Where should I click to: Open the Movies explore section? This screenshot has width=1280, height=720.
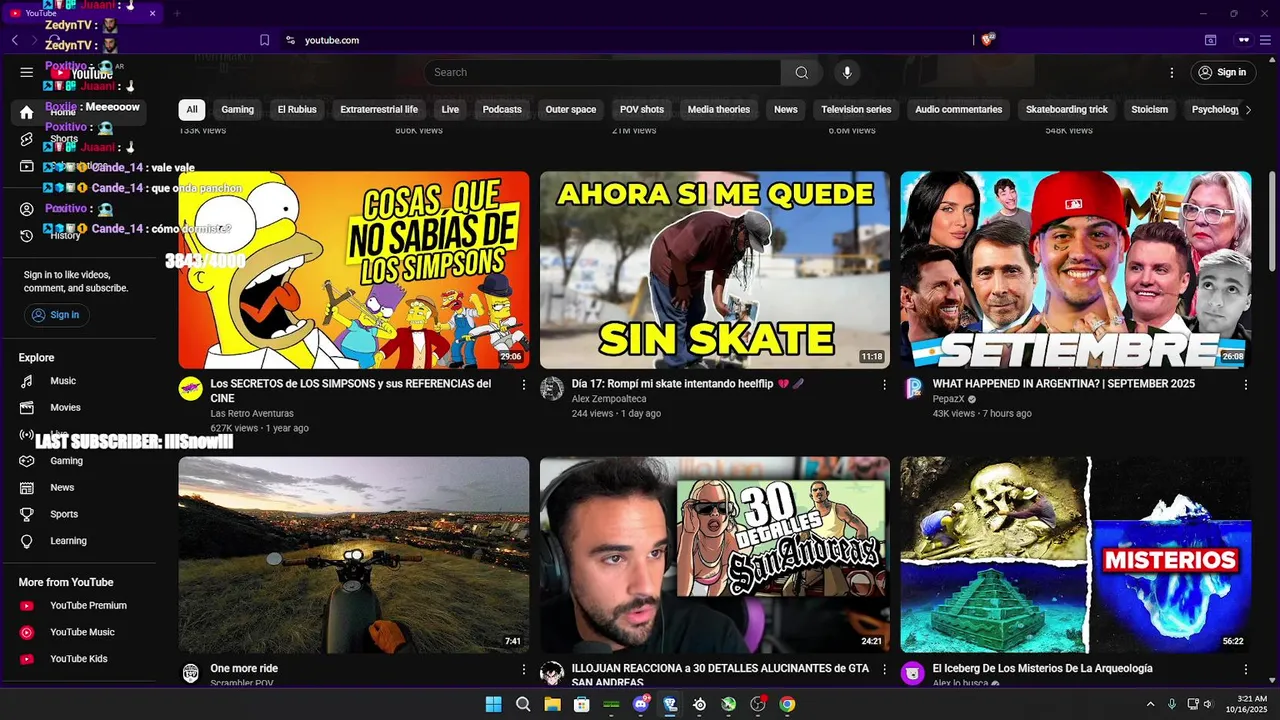[x=65, y=408]
